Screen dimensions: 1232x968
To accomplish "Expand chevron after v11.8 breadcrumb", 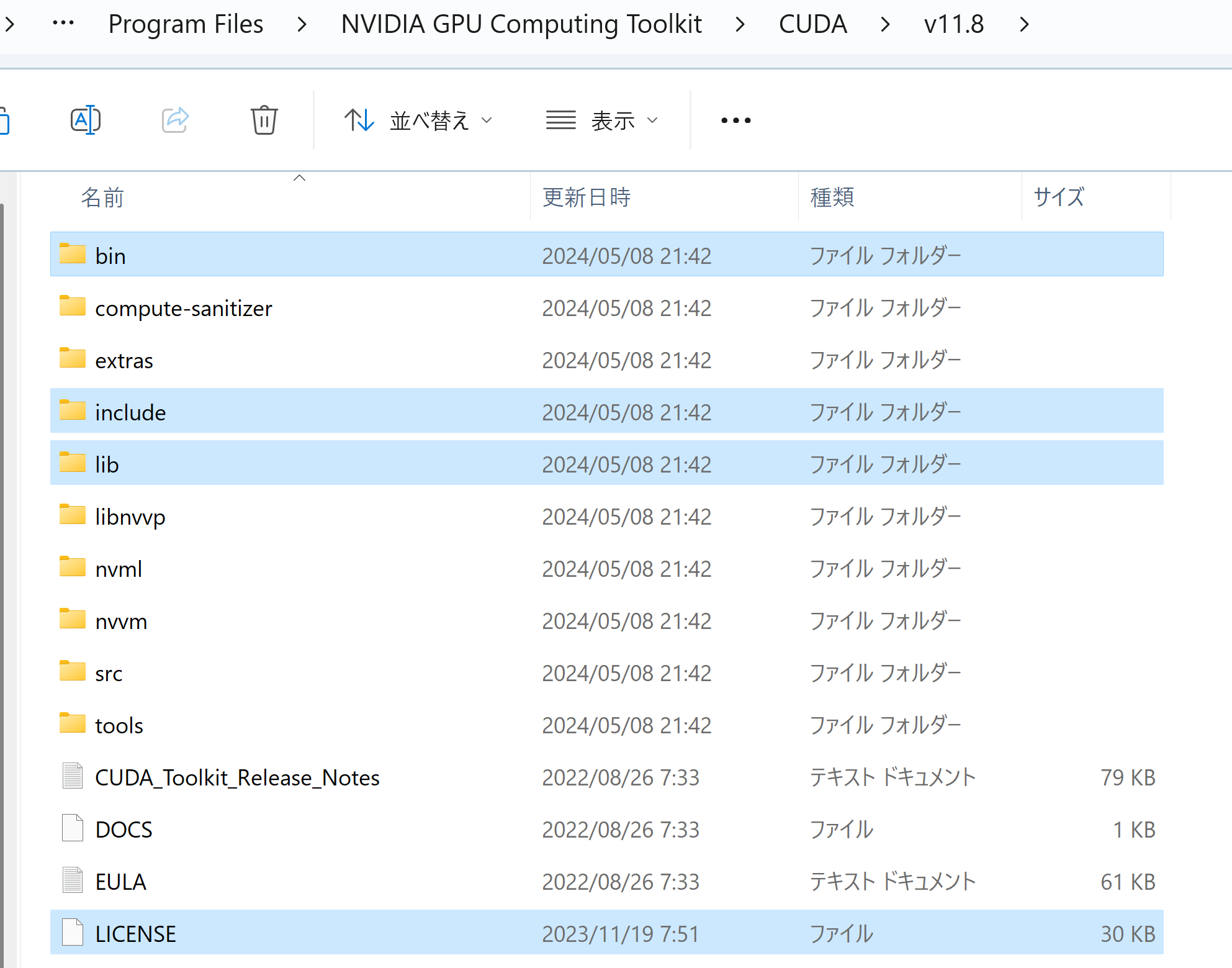I will 1024,25.
